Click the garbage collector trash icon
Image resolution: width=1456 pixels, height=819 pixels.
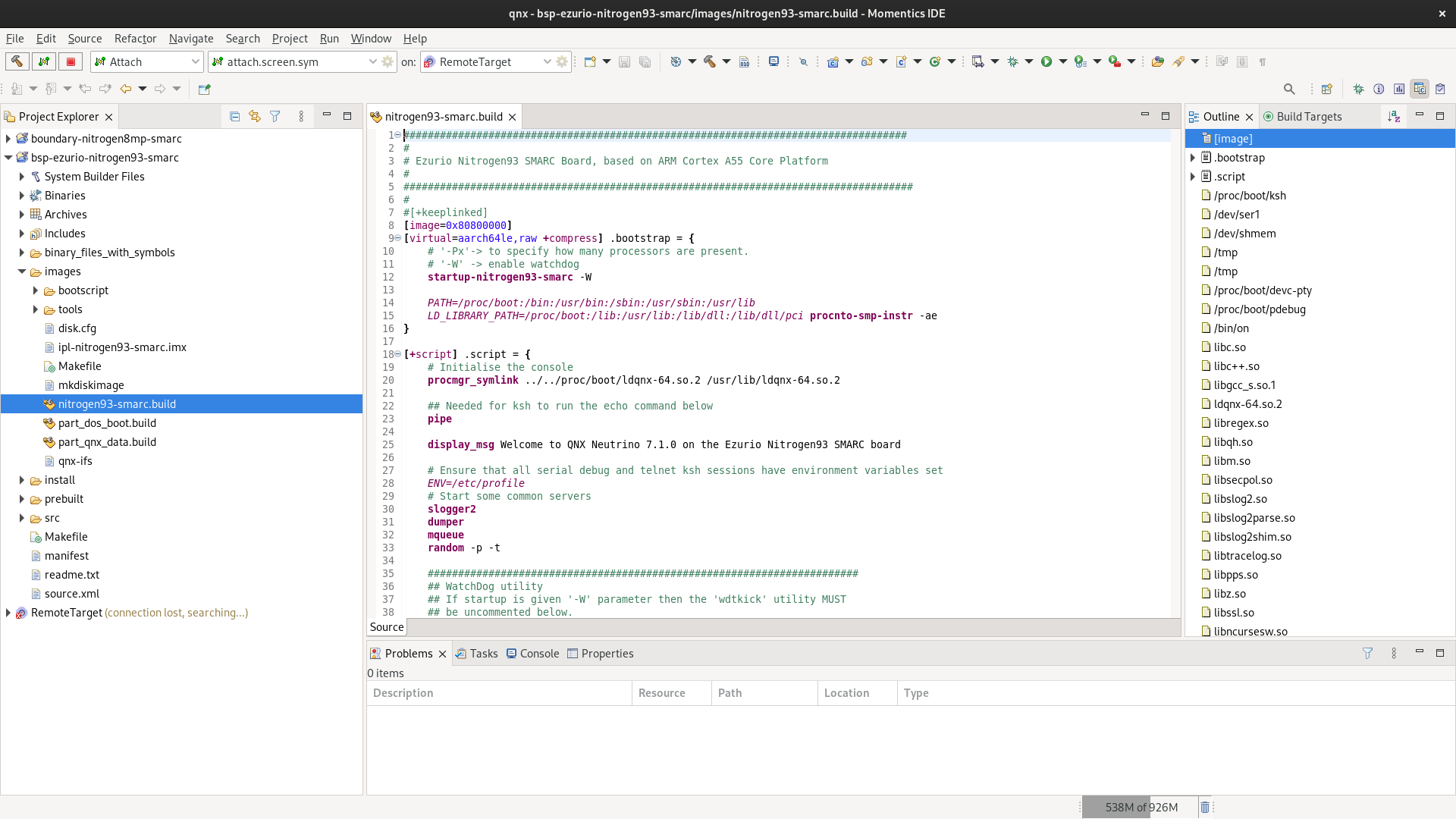pos(1205,807)
